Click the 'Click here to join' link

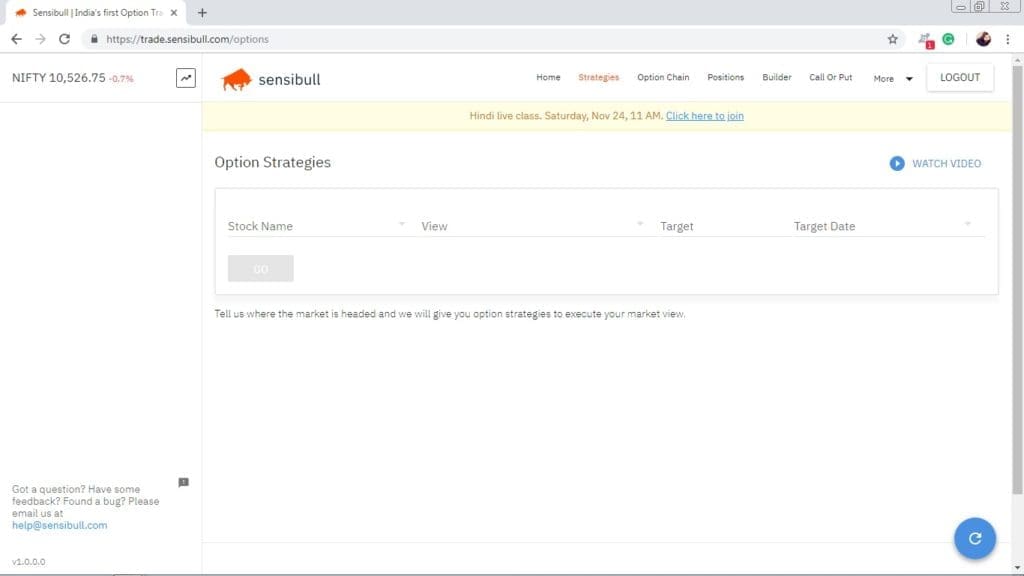tap(704, 116)
